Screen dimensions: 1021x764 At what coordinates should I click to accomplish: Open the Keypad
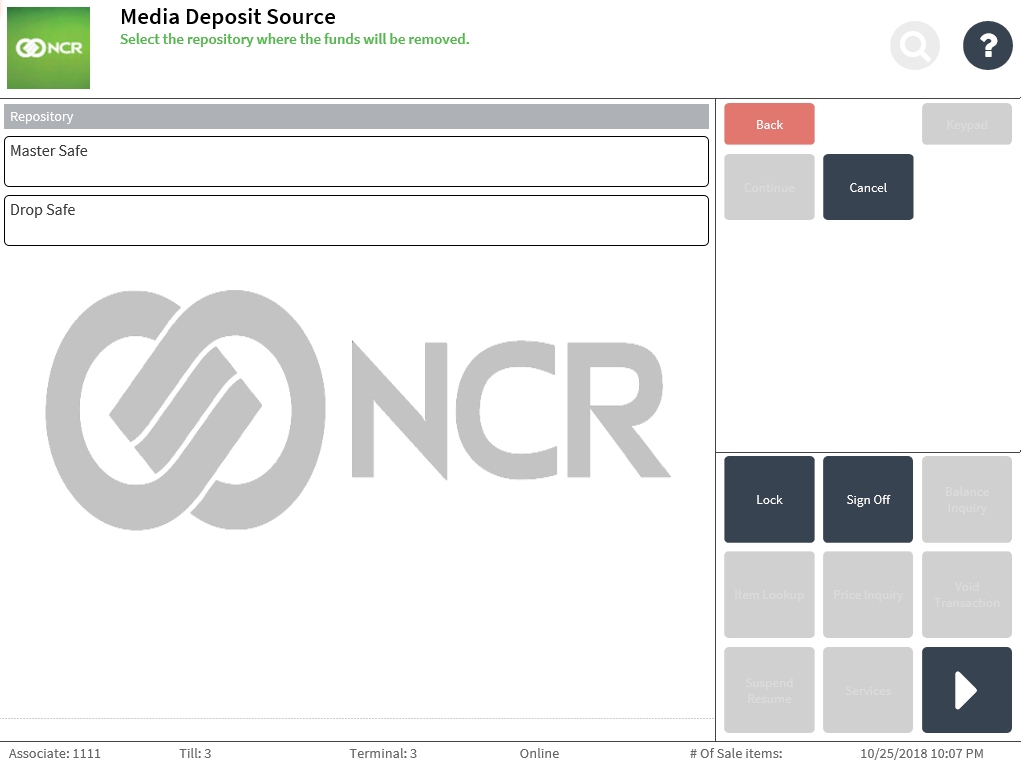(966, 124)
